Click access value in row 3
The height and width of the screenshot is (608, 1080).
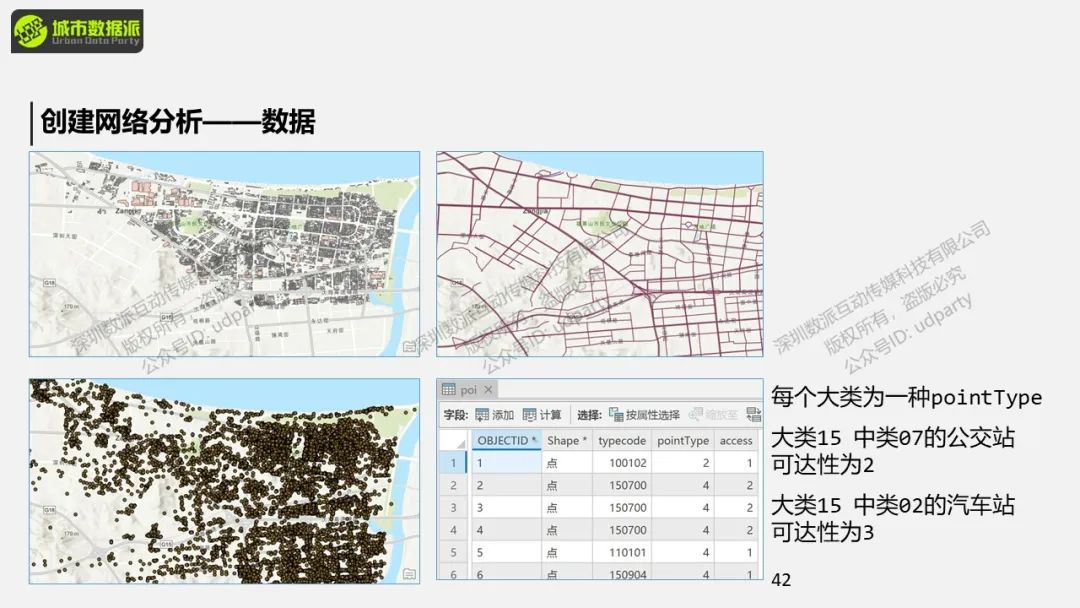point(736,507)
